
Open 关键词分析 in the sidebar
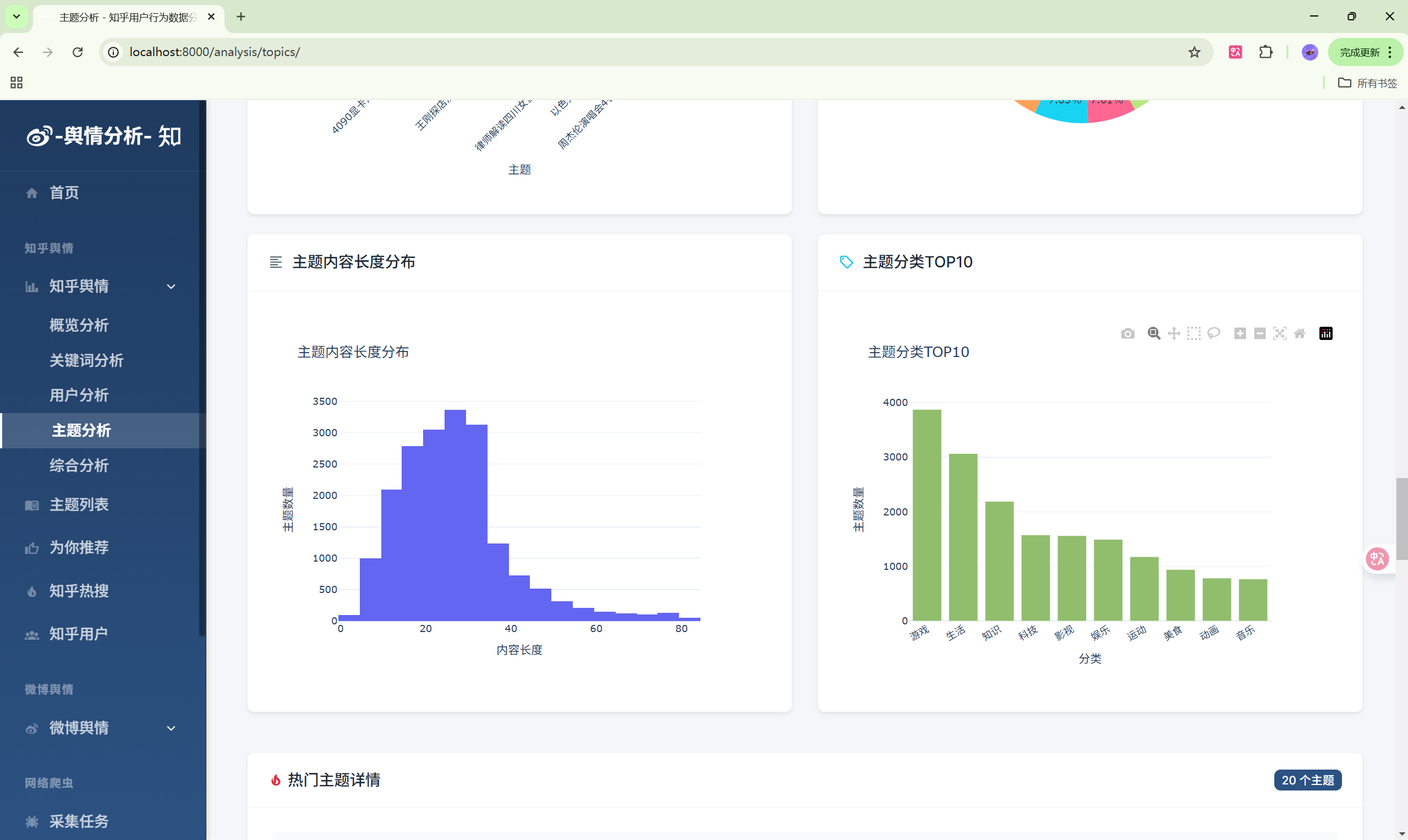coord(86,360)
